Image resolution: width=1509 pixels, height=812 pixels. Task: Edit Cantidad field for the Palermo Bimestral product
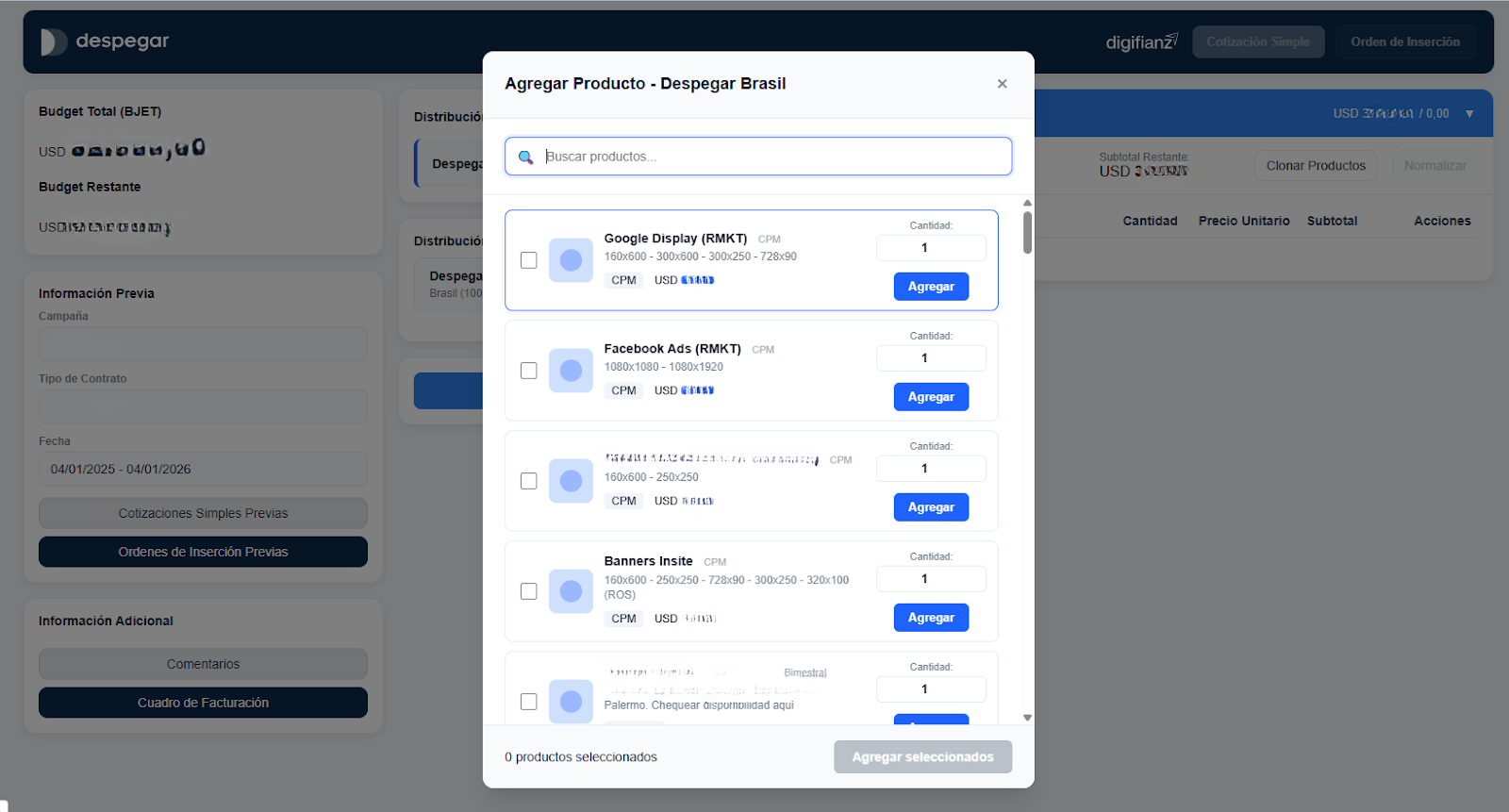(x=931, y=689)
